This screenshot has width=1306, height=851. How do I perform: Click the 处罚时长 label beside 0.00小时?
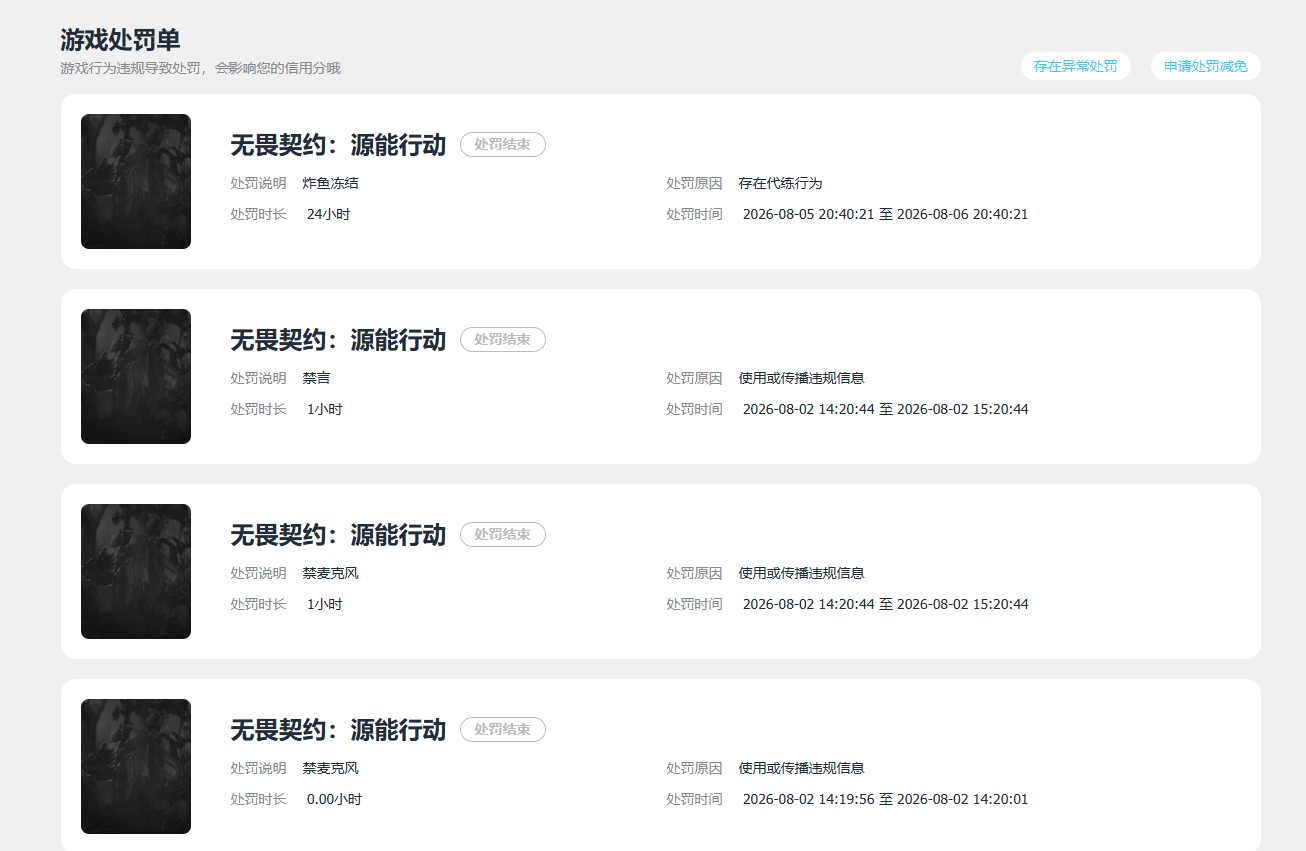point(258,799)
